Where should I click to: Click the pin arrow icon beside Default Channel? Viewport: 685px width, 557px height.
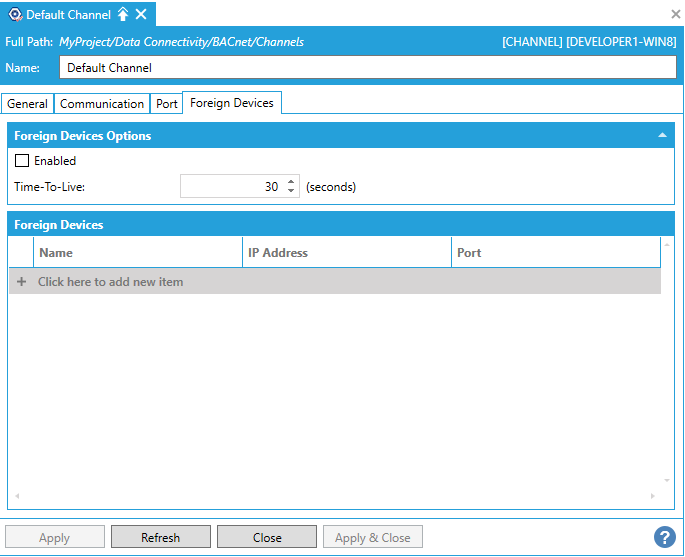click(x=123, y=14)
